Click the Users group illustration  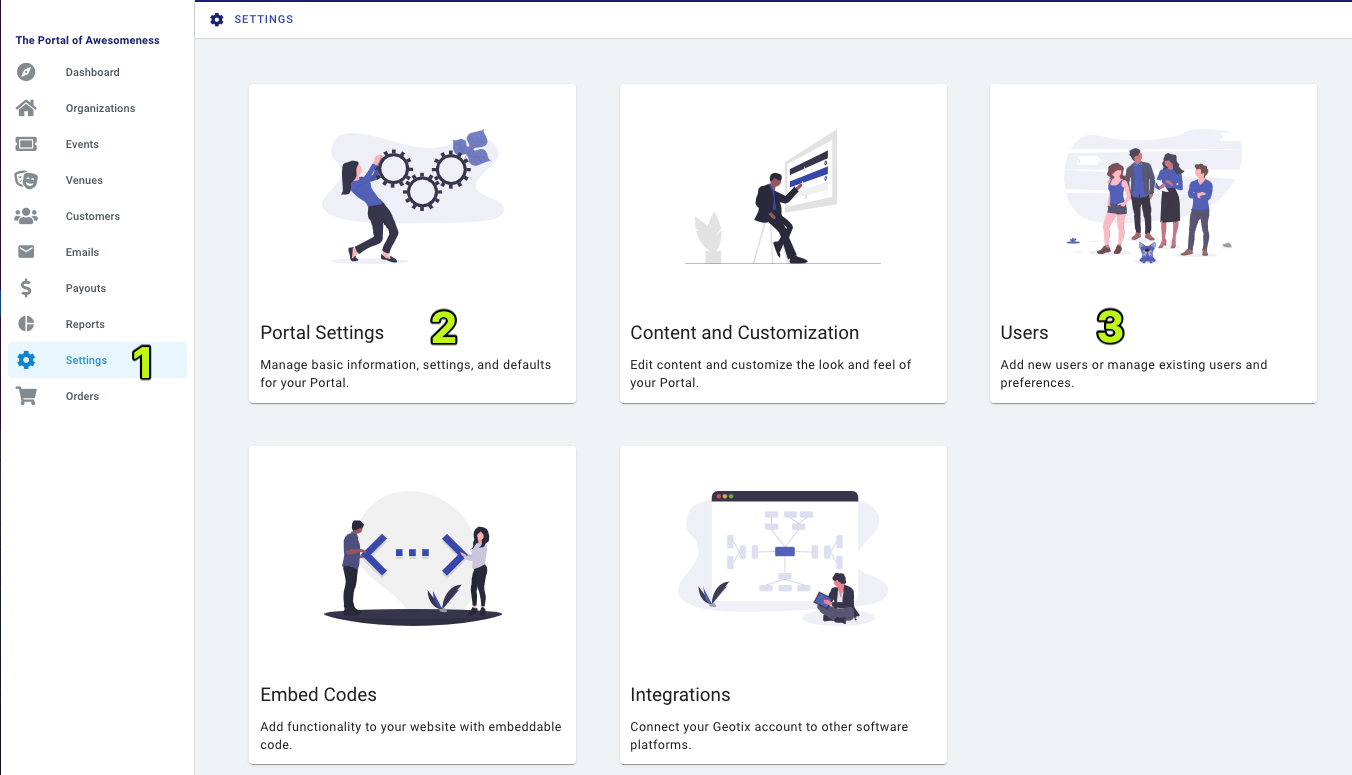coord(1153,196)
